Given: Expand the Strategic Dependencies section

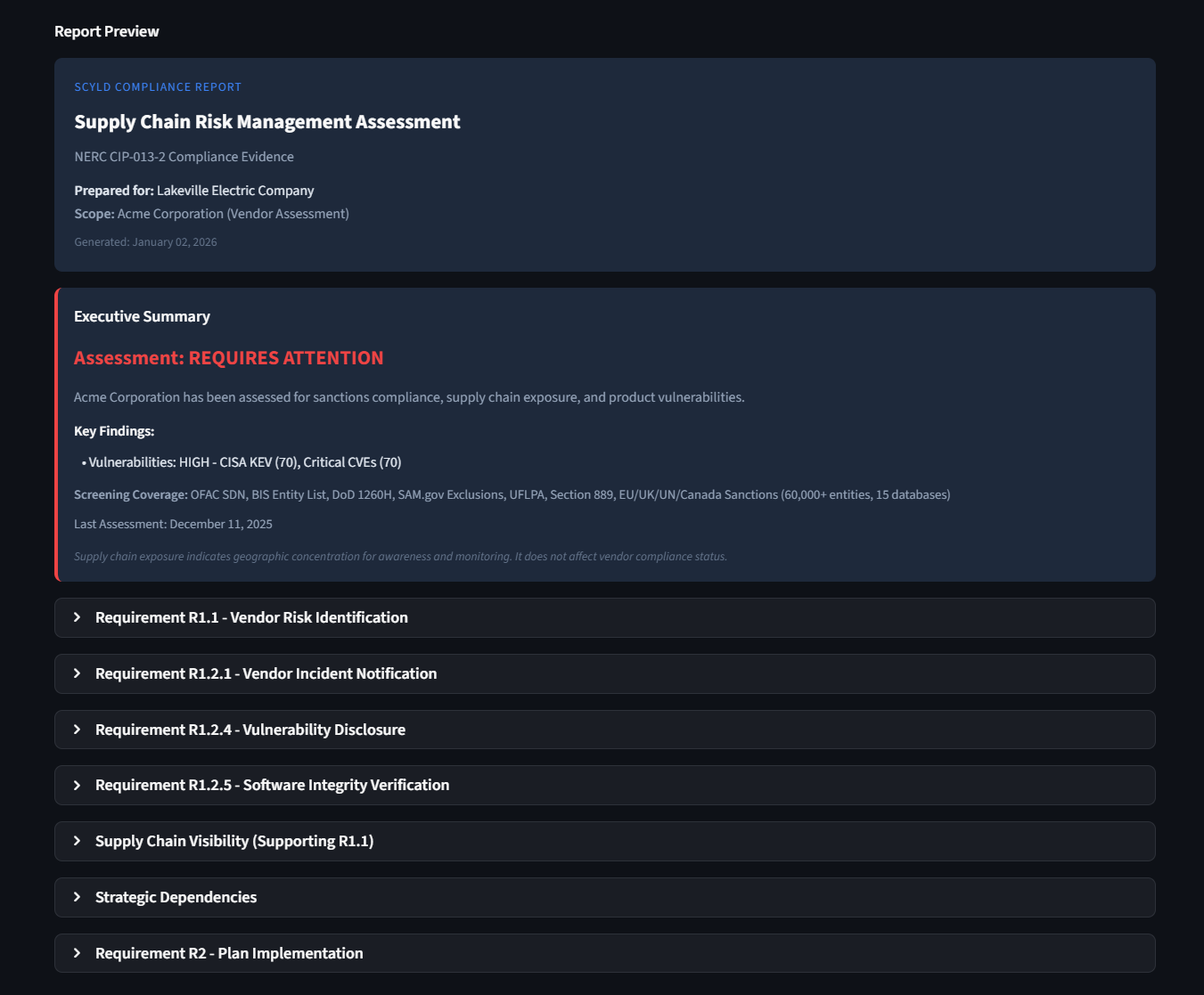Looking at the screenshot, I should pyautogui.click(x=604, y=897).
